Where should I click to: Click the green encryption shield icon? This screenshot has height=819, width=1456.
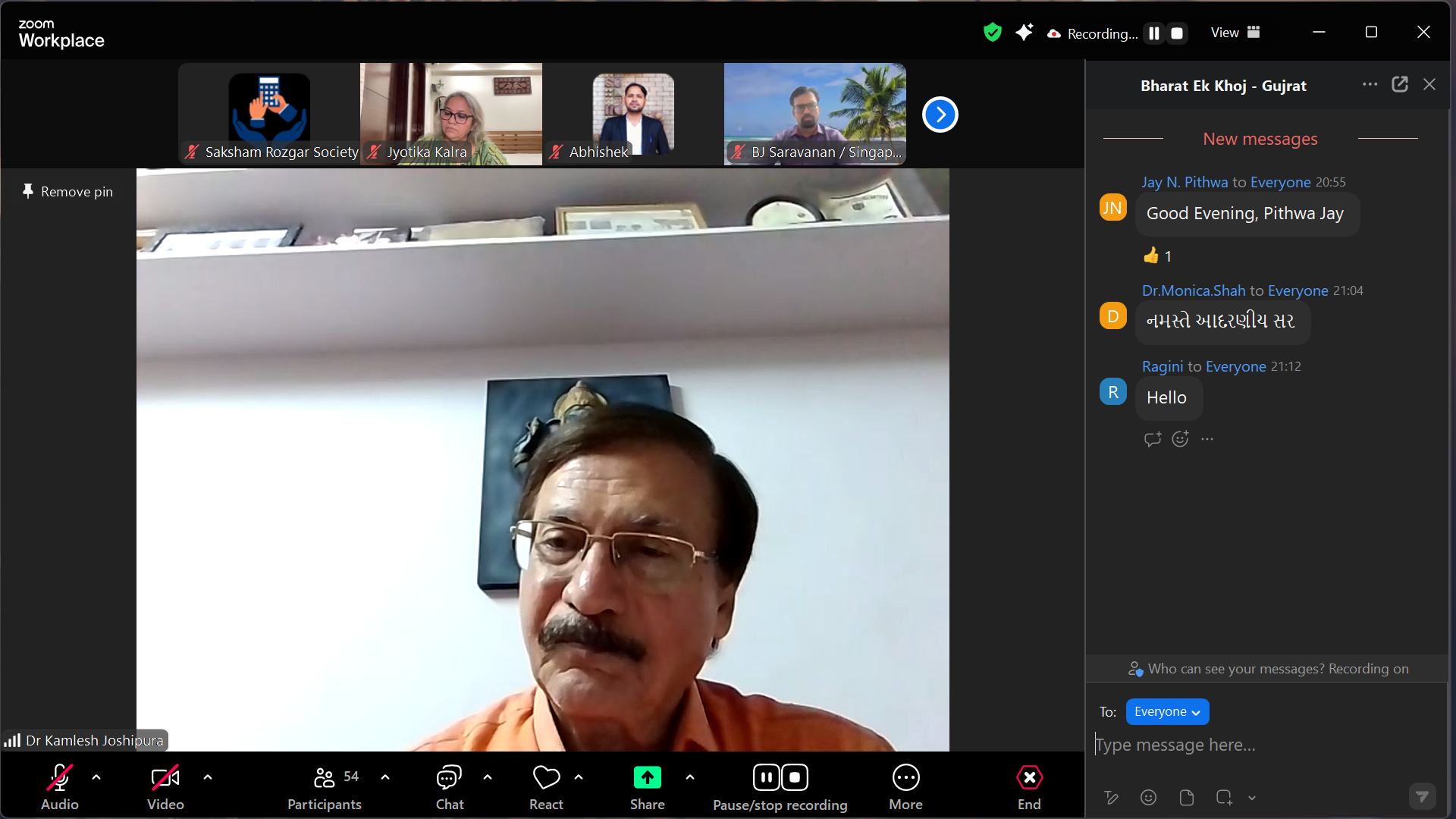point(992,33)
